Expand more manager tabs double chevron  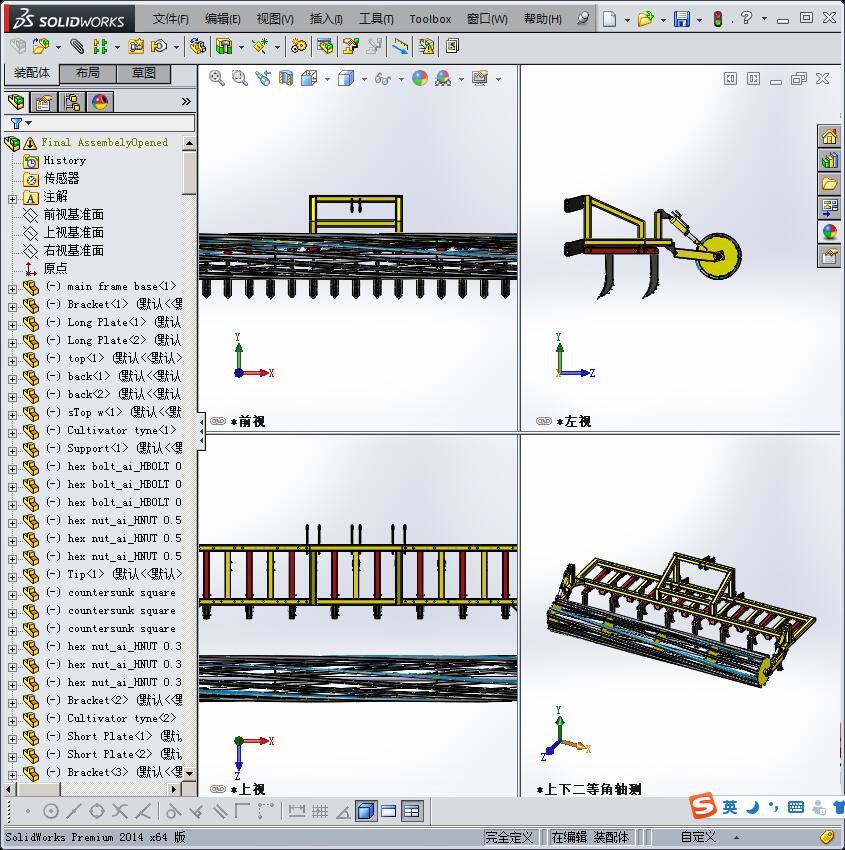point(186,101)
